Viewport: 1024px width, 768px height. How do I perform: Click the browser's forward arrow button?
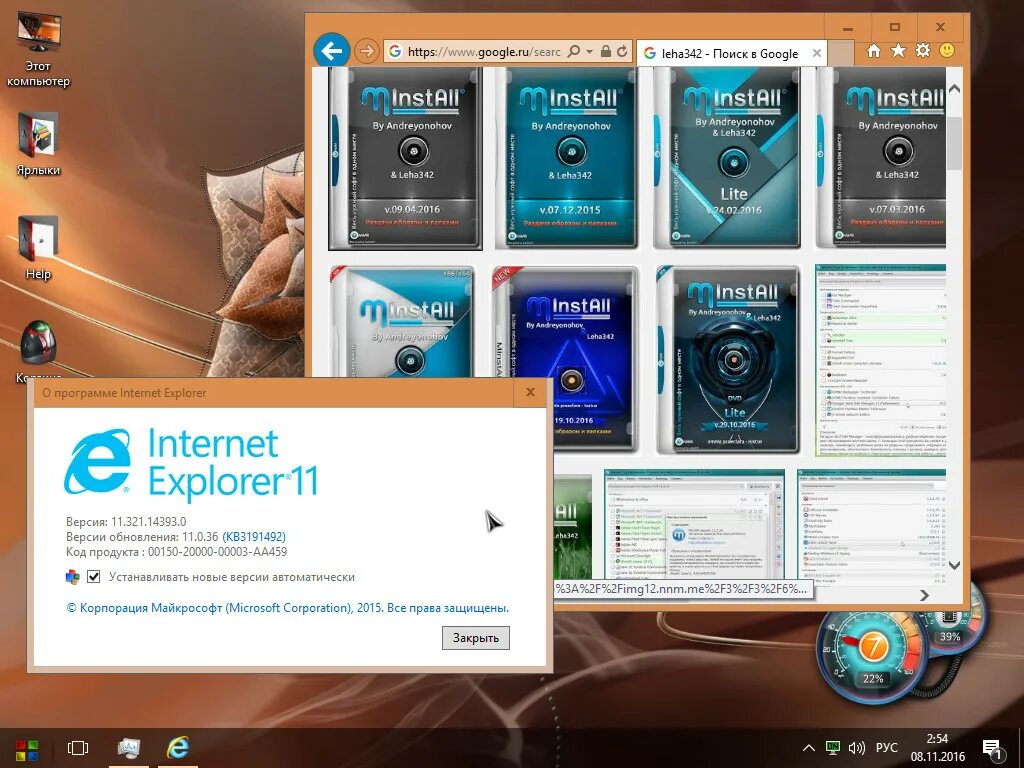(x=367, y=51)
